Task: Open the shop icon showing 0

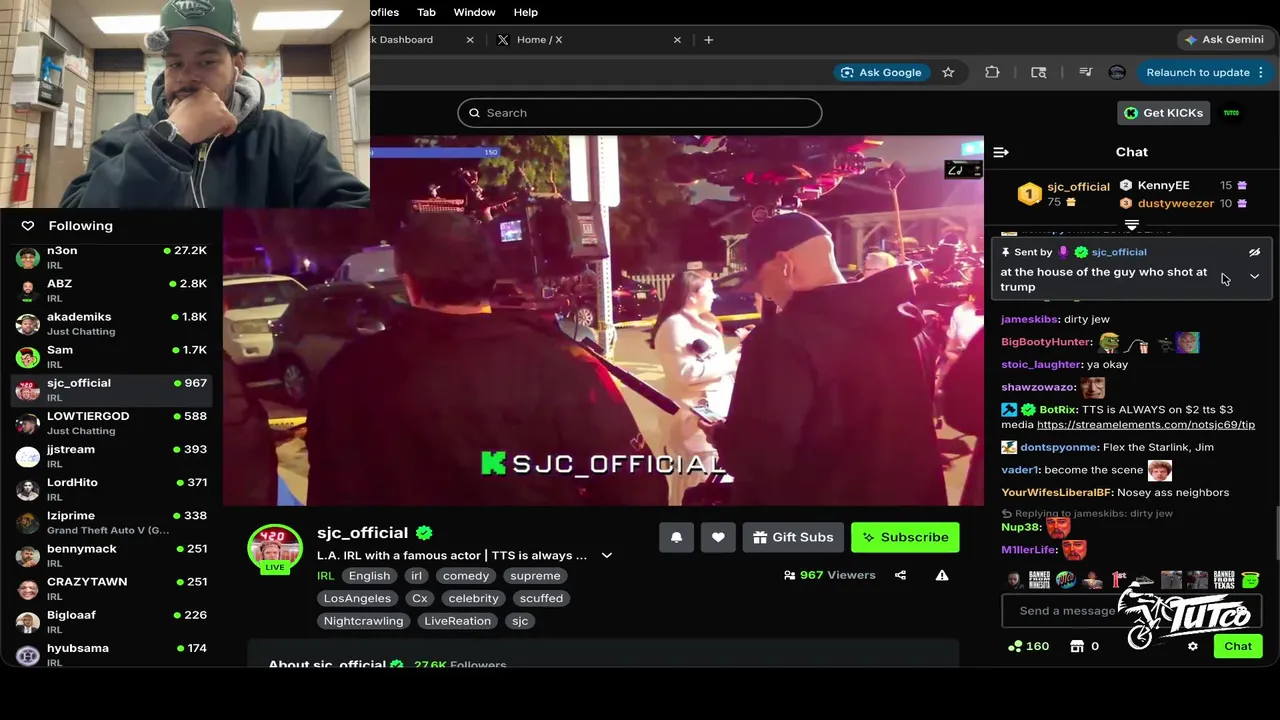Action: (1084, 646)
